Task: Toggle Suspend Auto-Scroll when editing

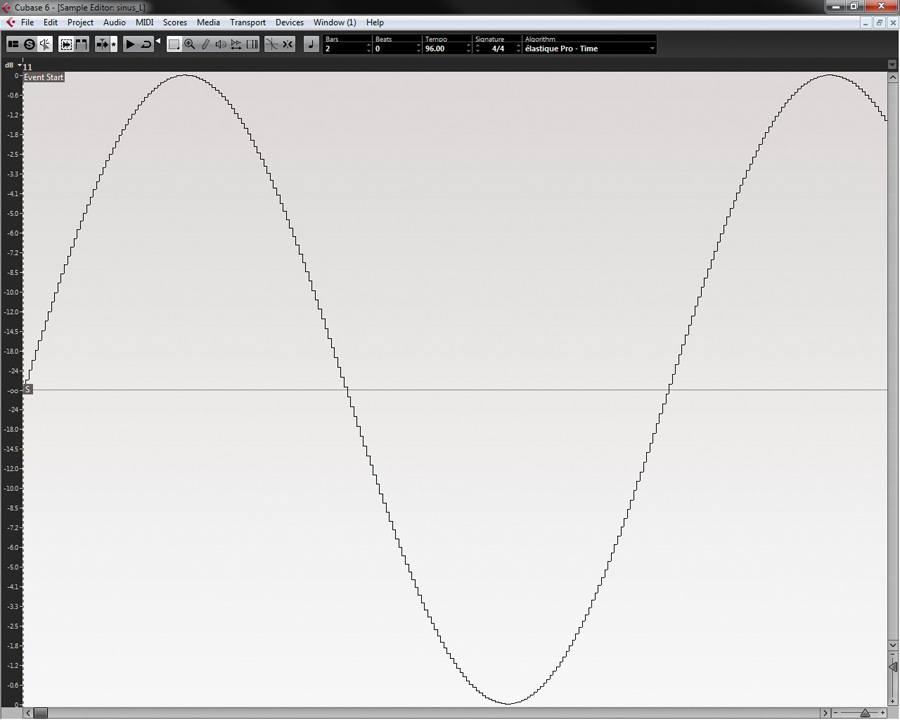Action: 114,44
